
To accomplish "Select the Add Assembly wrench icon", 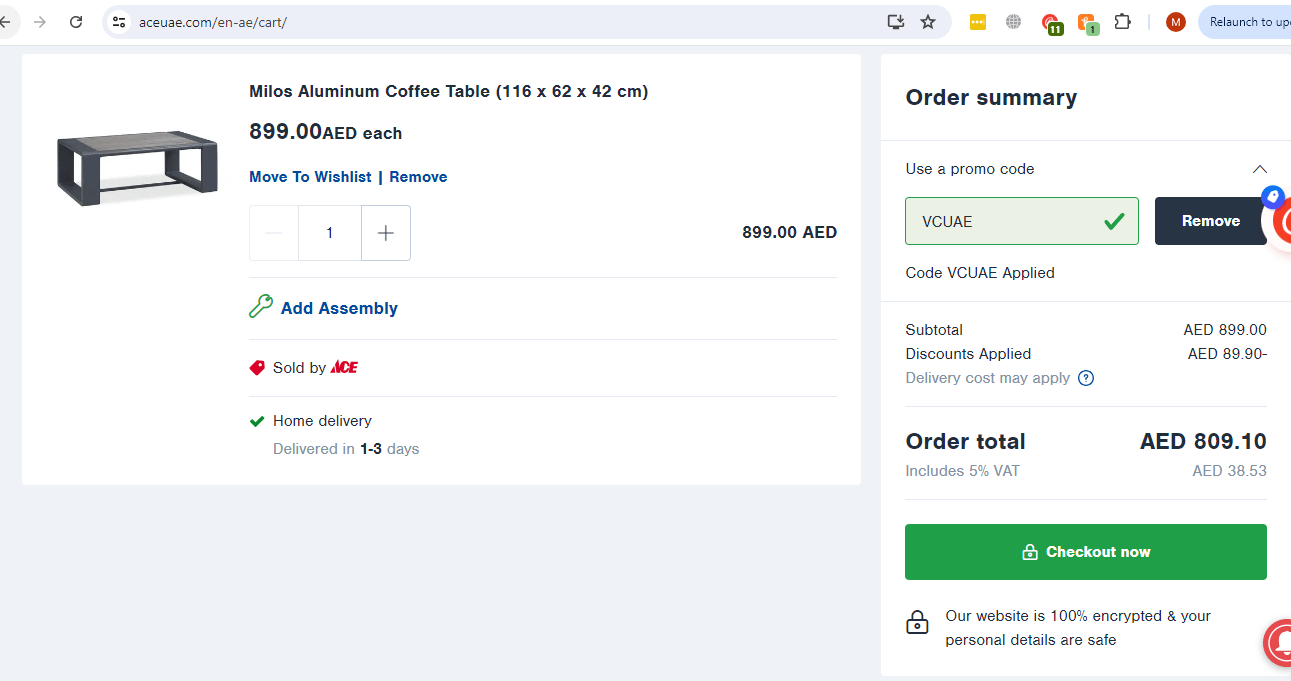I will (x=261, y=306).
